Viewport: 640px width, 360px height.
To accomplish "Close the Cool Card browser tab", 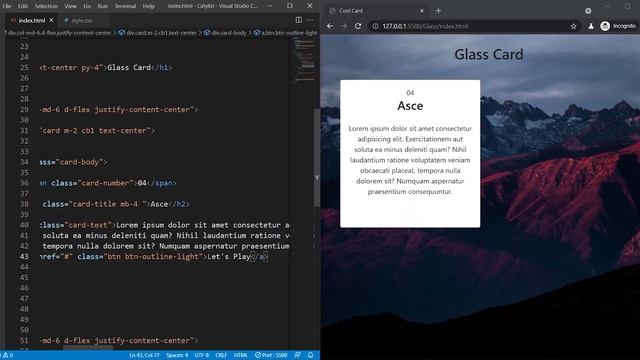I will coord(422,11).
